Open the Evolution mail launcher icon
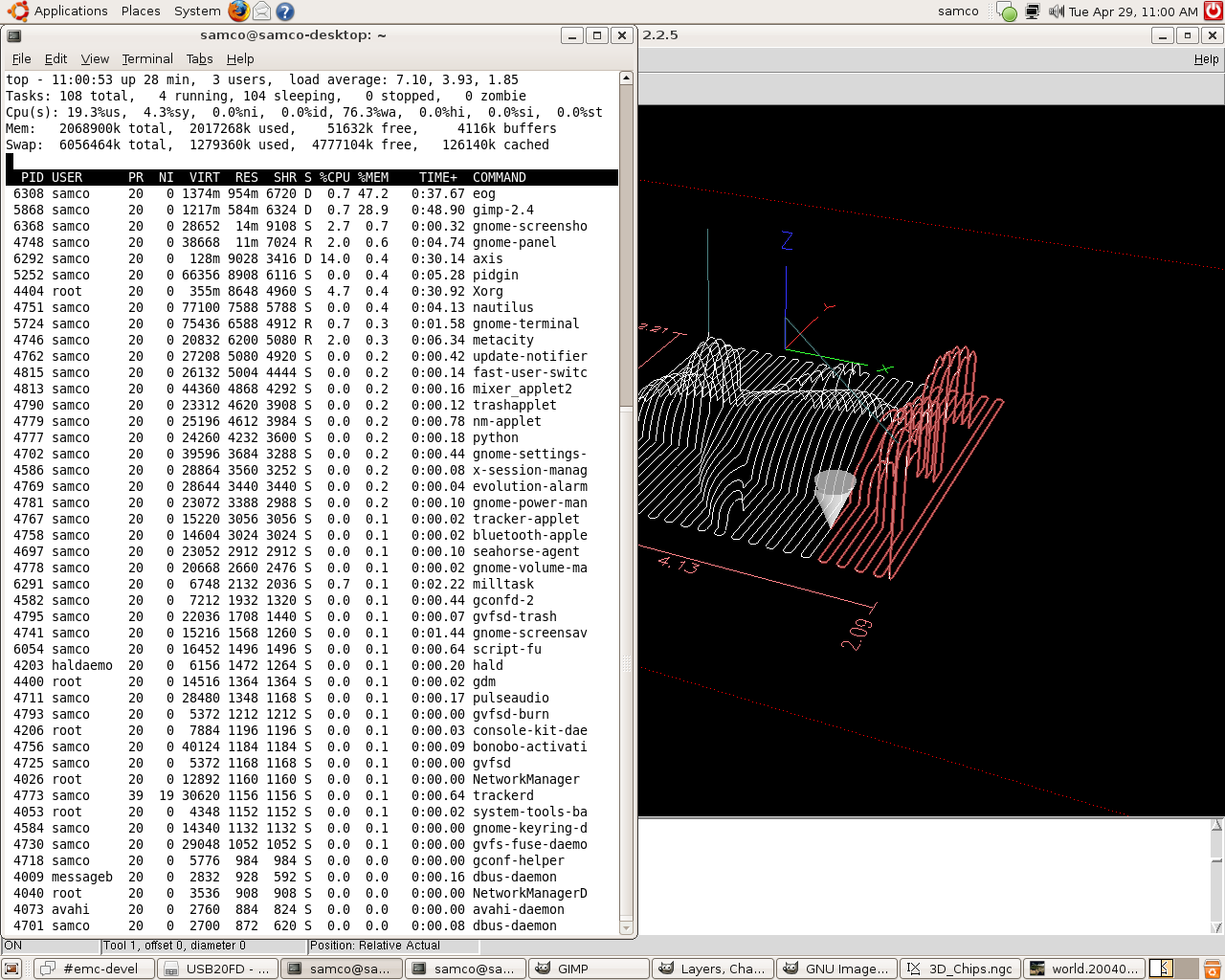1225x980 pixels. (261, 11)
